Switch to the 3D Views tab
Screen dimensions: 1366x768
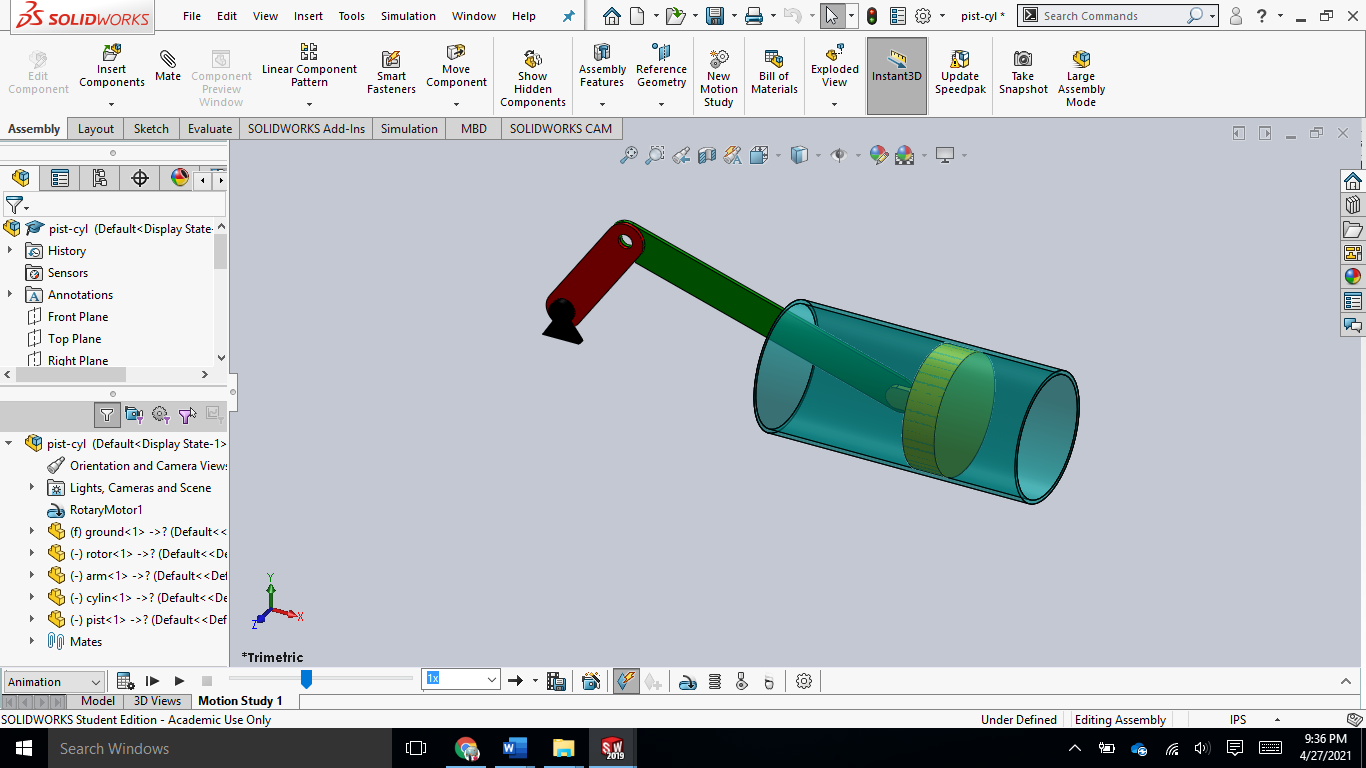[157, 701]
